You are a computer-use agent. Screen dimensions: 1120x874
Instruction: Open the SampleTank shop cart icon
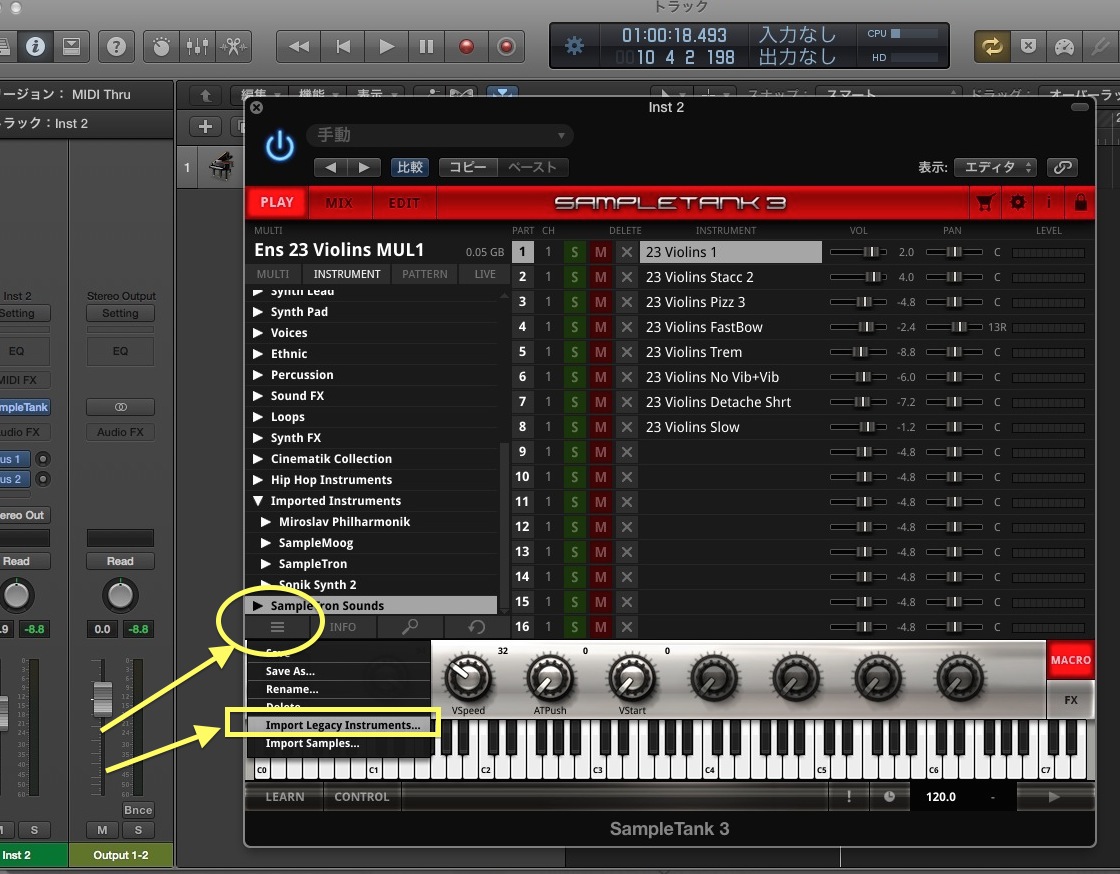pos(985,203)
